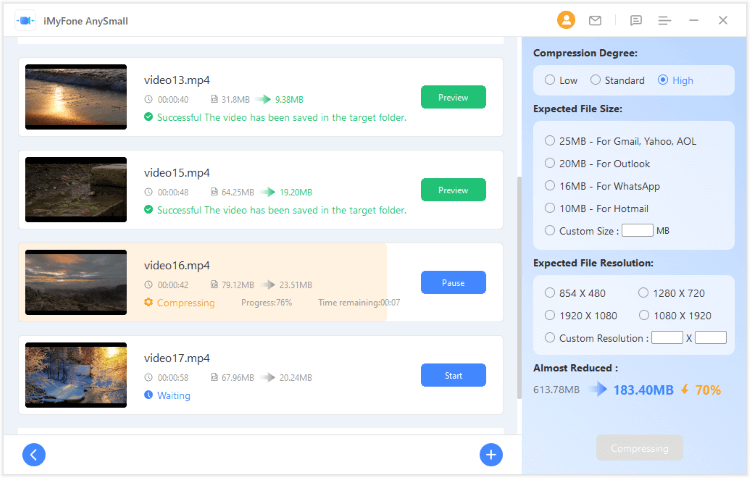This screenshot has height=478, width=750.
Task: Click the video16.mp4 file size icon
Action: coord(214,285)
